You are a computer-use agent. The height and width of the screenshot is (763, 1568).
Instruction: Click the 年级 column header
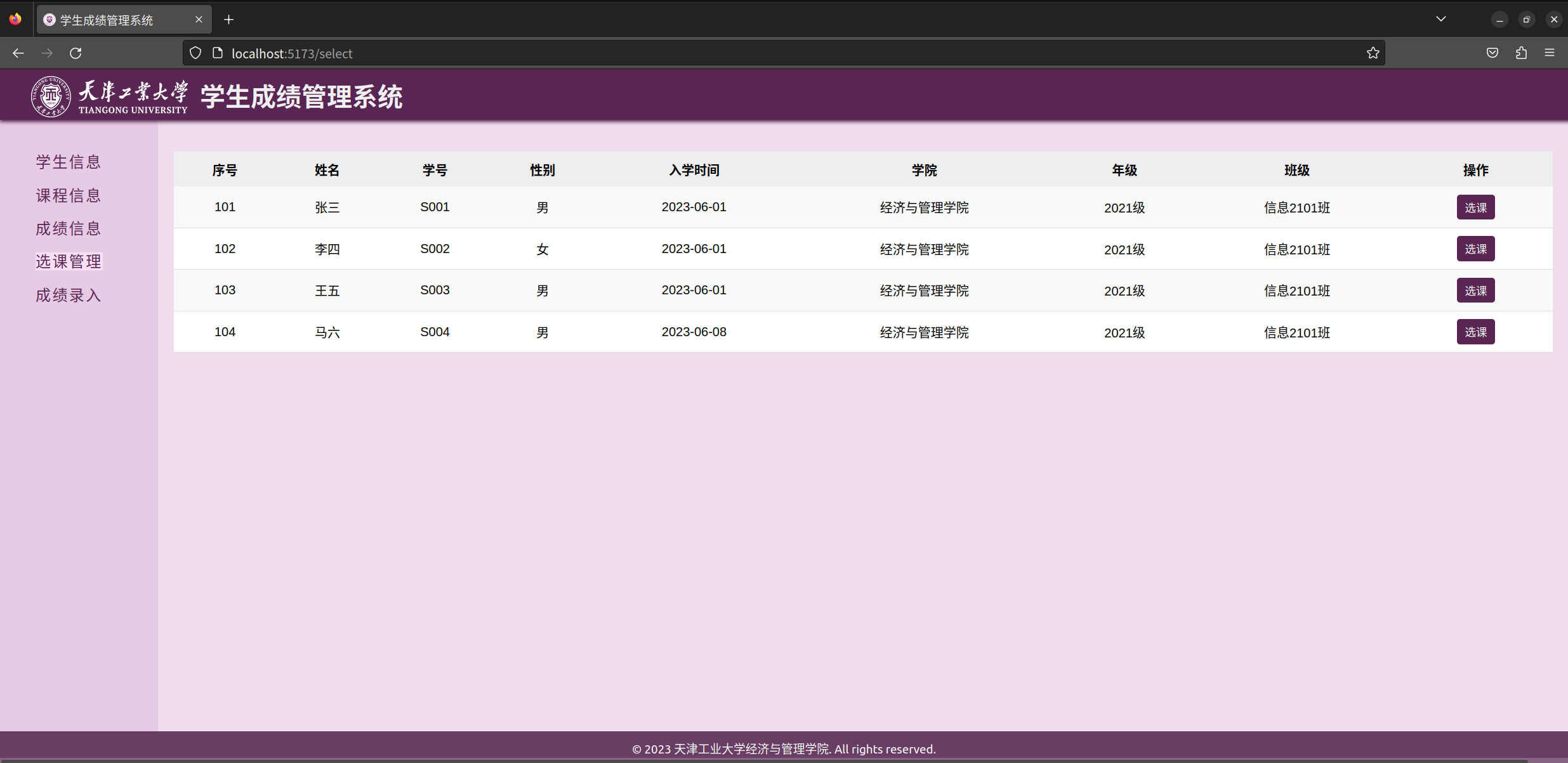tap(1124, 170)
